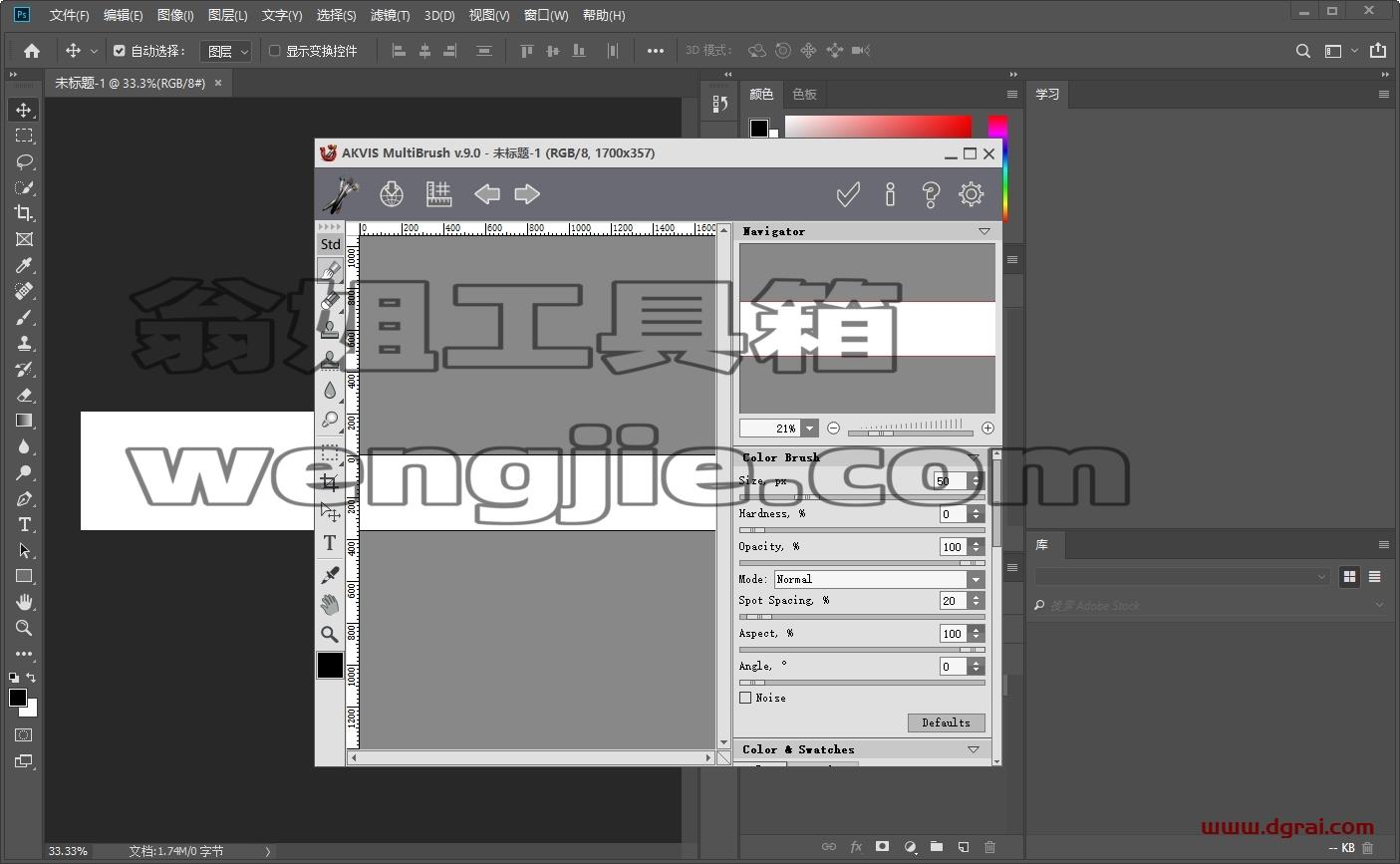This screenshot has height=864, width=1400.
Task: Select Photoshop Pen tool
Action: [x=24, y=498]
